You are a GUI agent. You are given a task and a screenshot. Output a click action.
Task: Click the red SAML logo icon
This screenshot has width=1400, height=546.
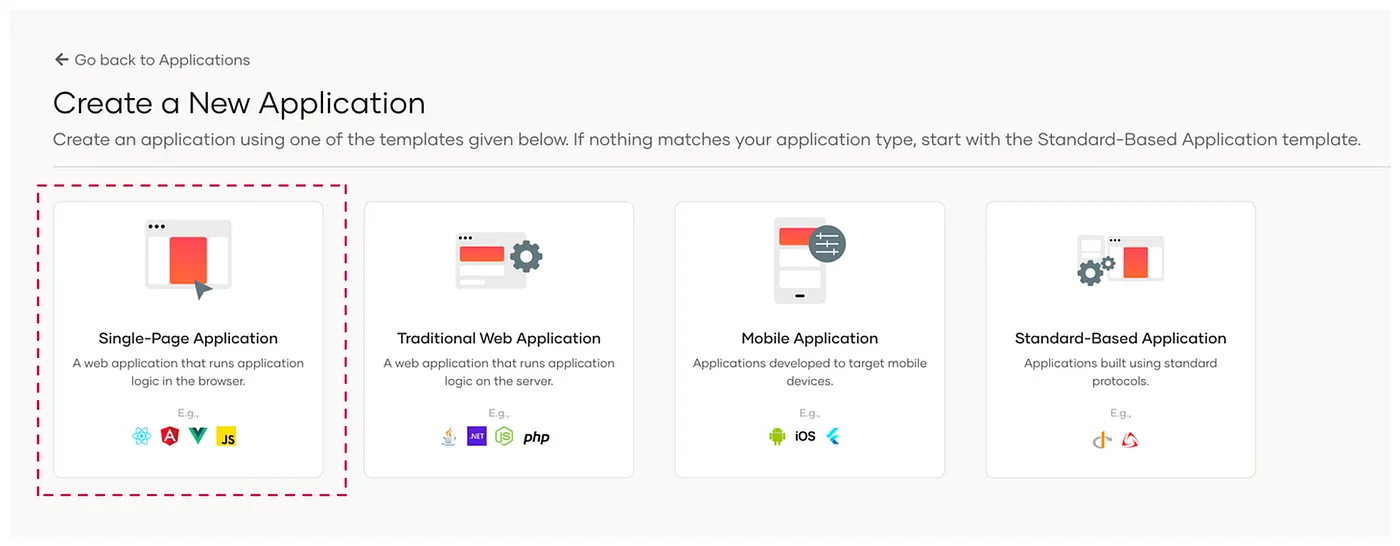[1130, 439]
